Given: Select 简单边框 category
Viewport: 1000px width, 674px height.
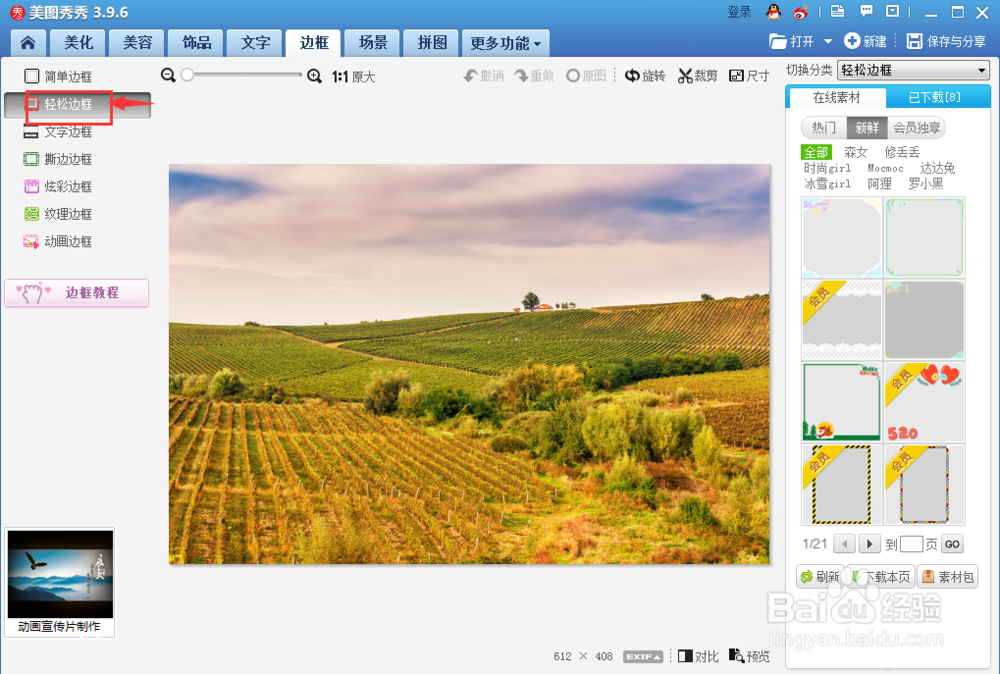Looking at the screenshot, I should point(58,77).
